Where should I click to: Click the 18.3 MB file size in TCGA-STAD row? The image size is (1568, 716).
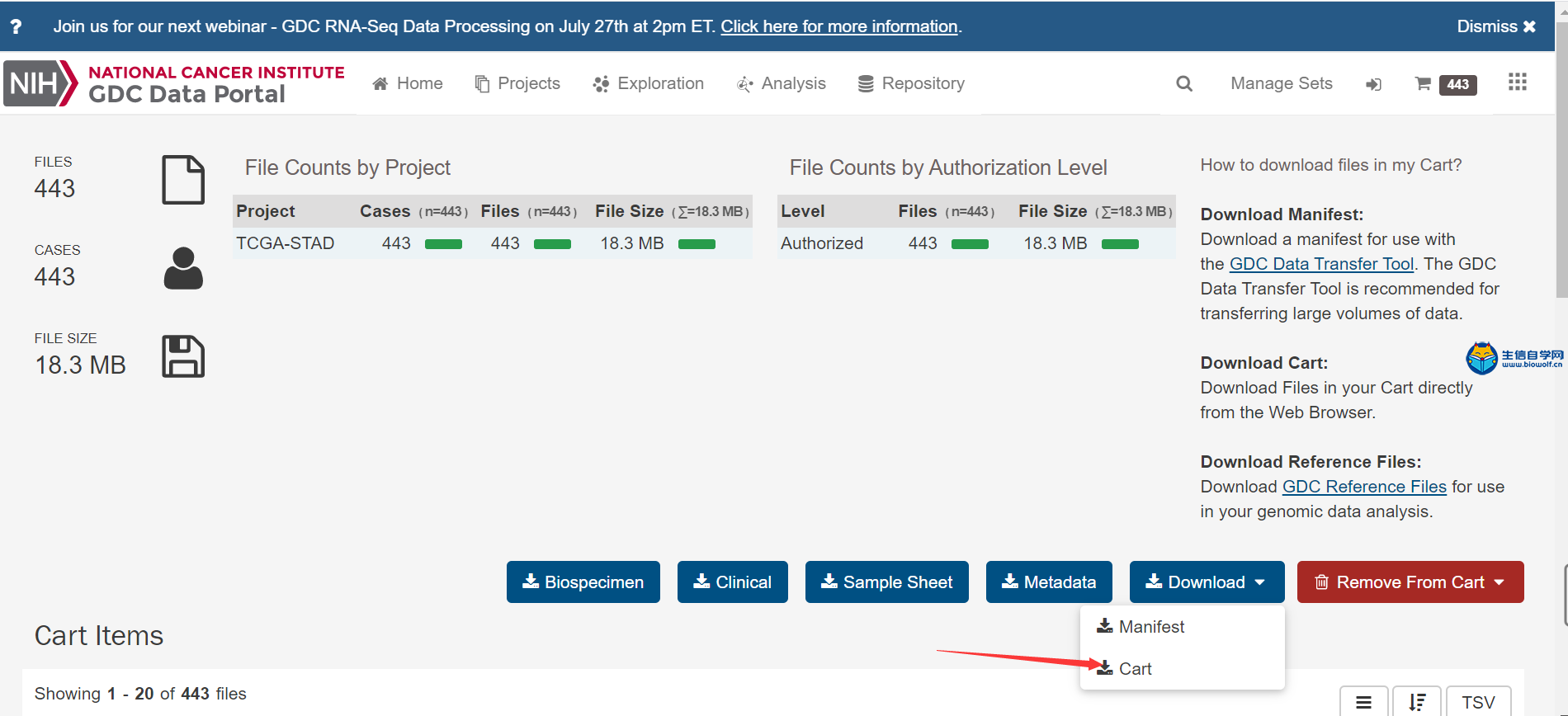632,243
